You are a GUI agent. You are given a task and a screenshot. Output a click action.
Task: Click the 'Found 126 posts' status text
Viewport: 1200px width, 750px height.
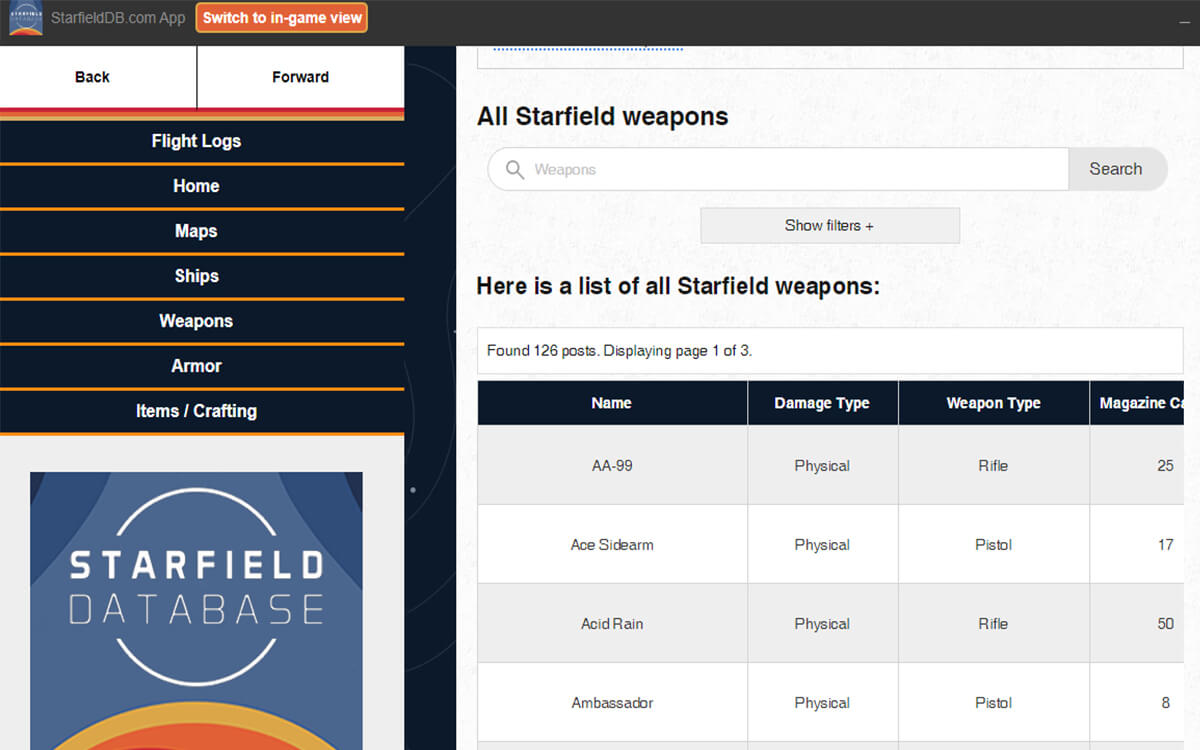(619, 351)
